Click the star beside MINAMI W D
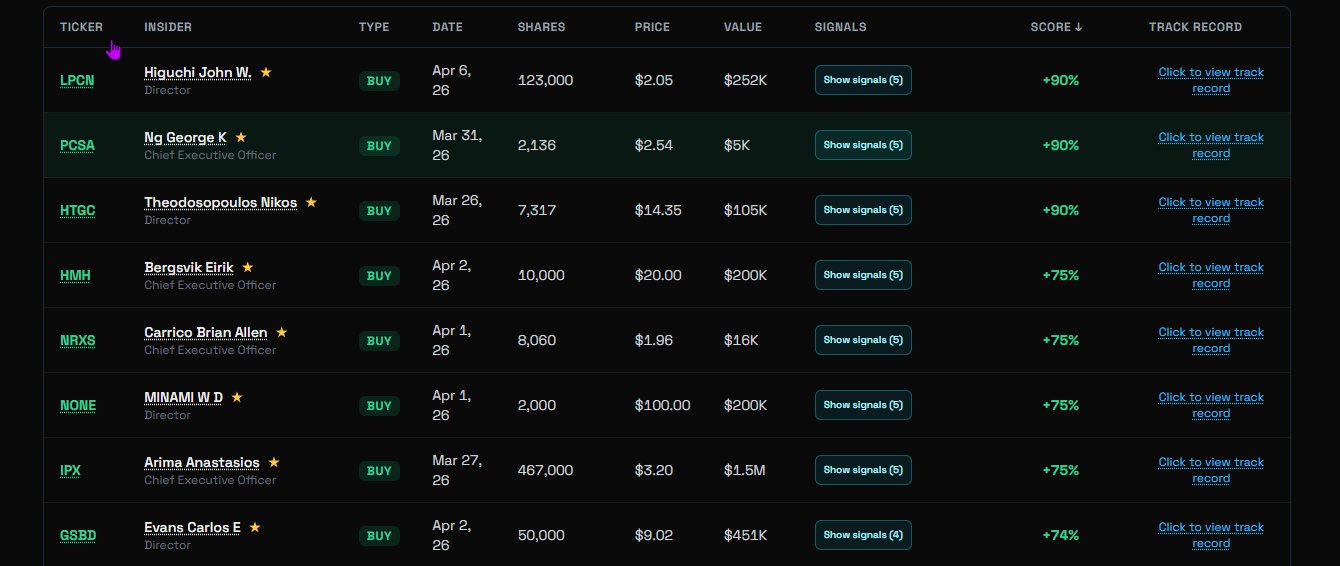Screen dimensions: 1340x566 coord(237,397)
